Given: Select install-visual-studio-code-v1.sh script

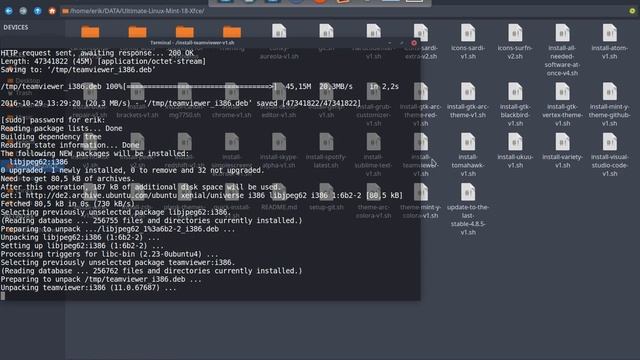Looking at the screenshot, I should click(x=609, y=155).
